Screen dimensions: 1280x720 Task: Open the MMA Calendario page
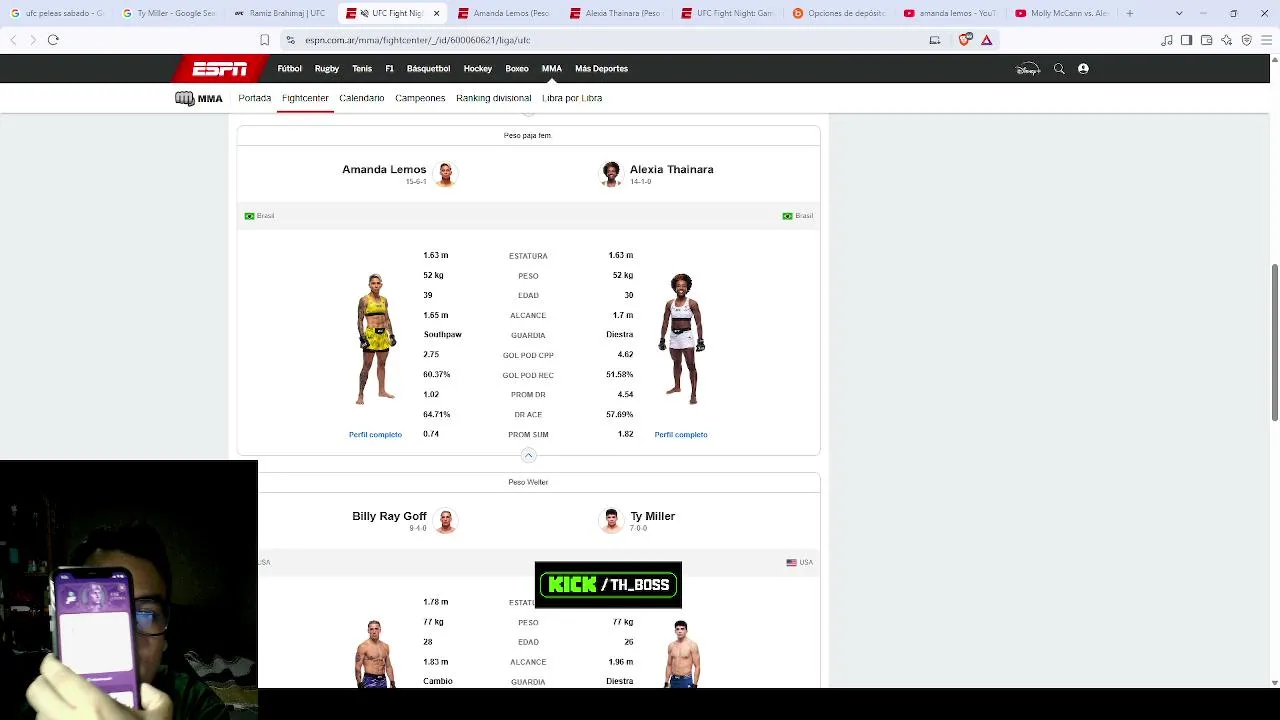coord(362,98)
